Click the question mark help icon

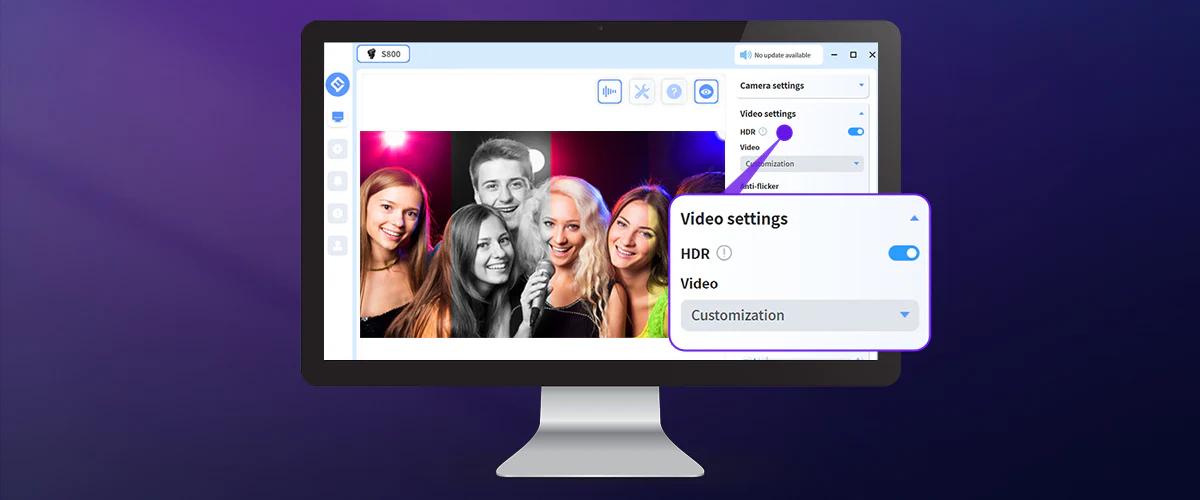(674, 92)
